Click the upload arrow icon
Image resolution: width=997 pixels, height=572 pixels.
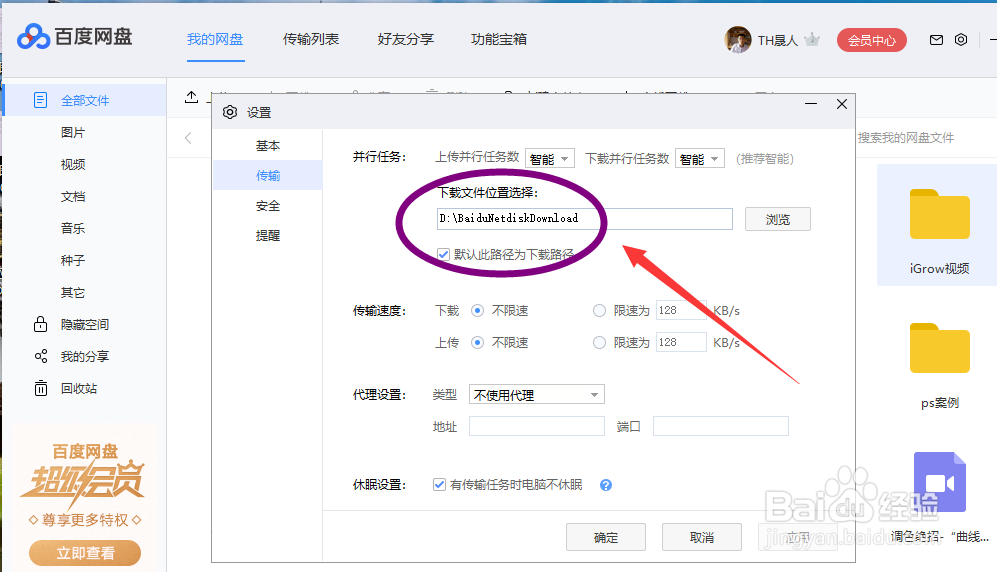pyautogui.click(x=191, y=97)
